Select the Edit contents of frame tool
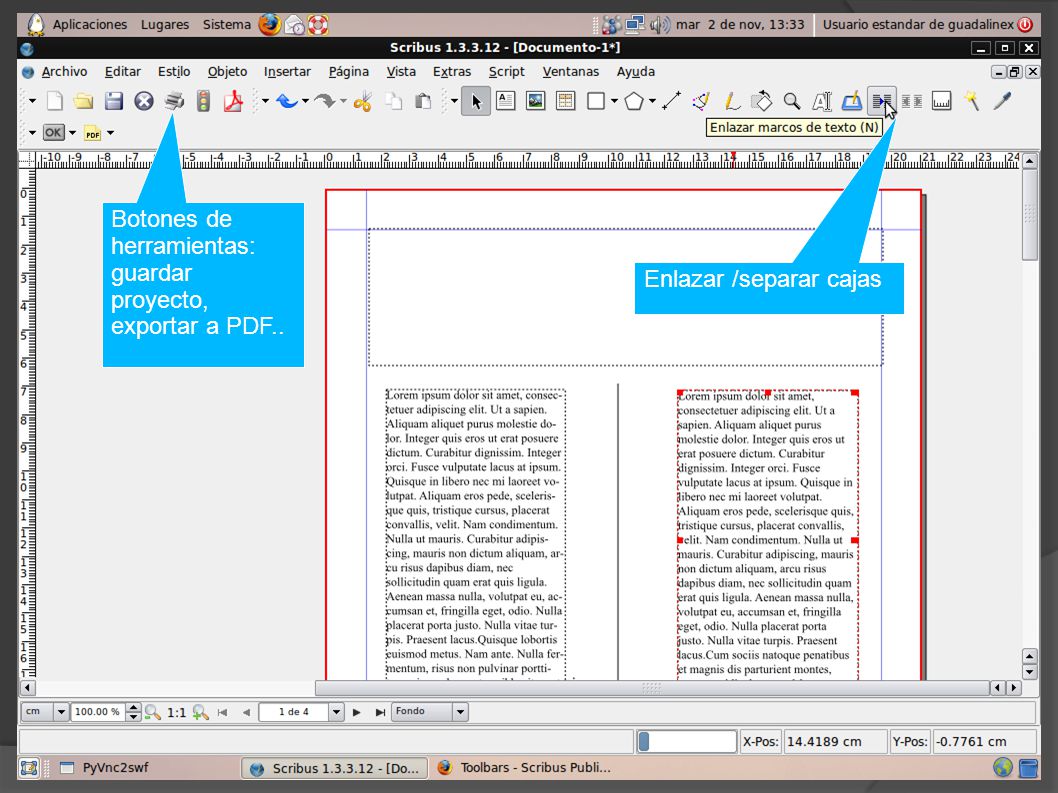The width and height of the screenshot is (1058, 793). (x=821, y=101)
